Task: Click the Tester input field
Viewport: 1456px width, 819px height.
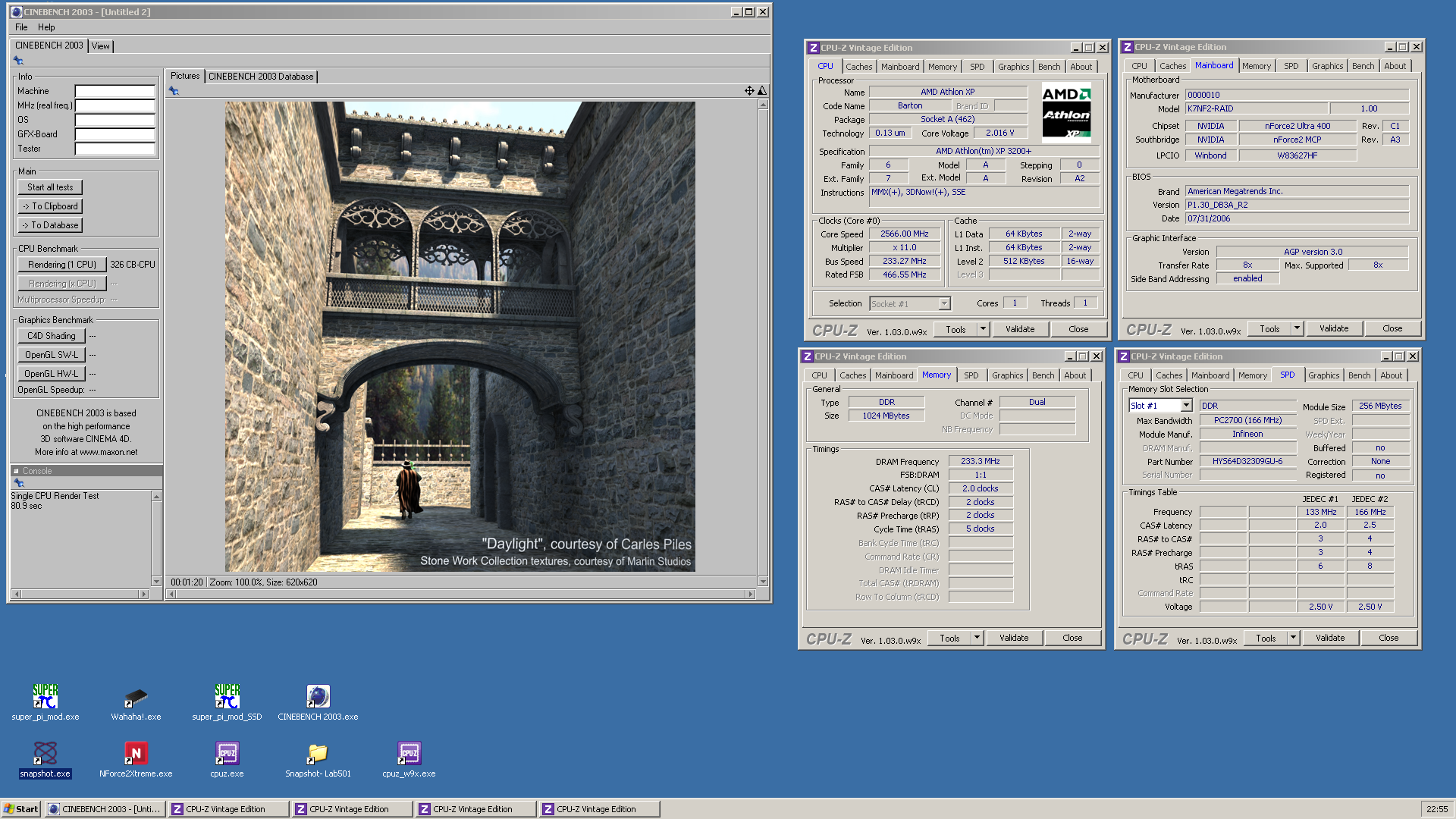Action: (115, 149)
